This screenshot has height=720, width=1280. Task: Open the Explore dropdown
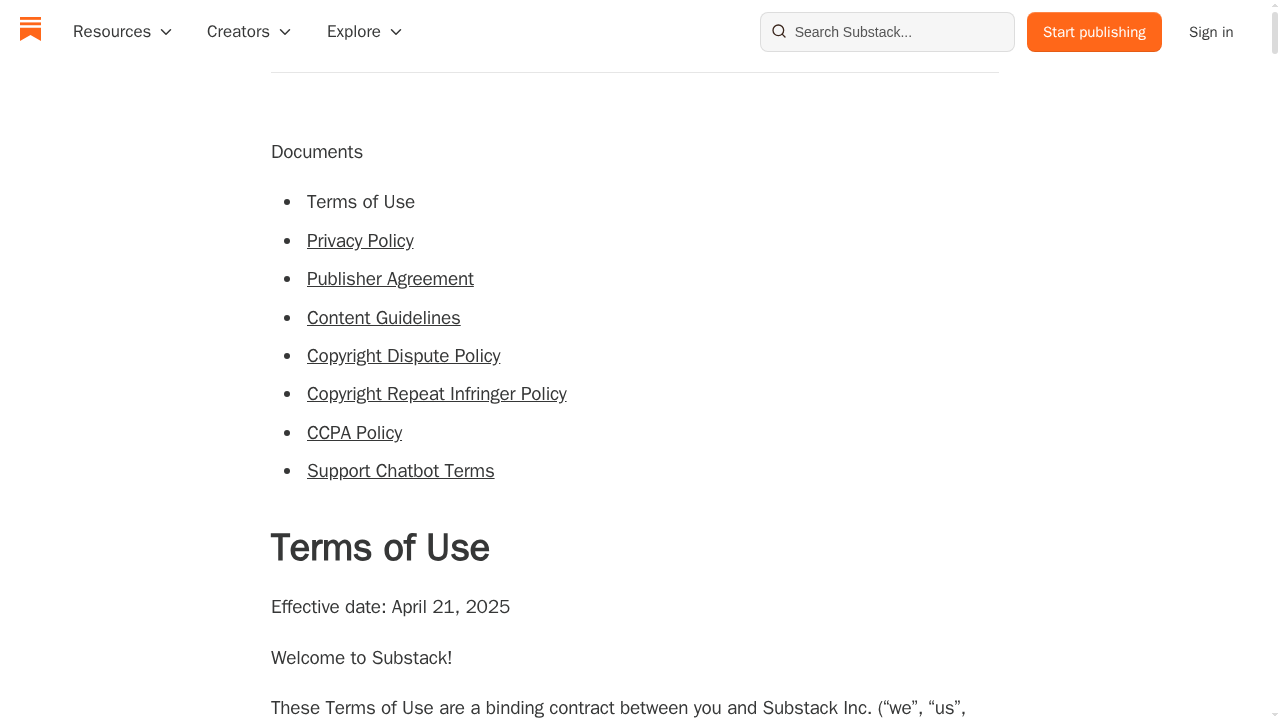click(x=353, y=31)
